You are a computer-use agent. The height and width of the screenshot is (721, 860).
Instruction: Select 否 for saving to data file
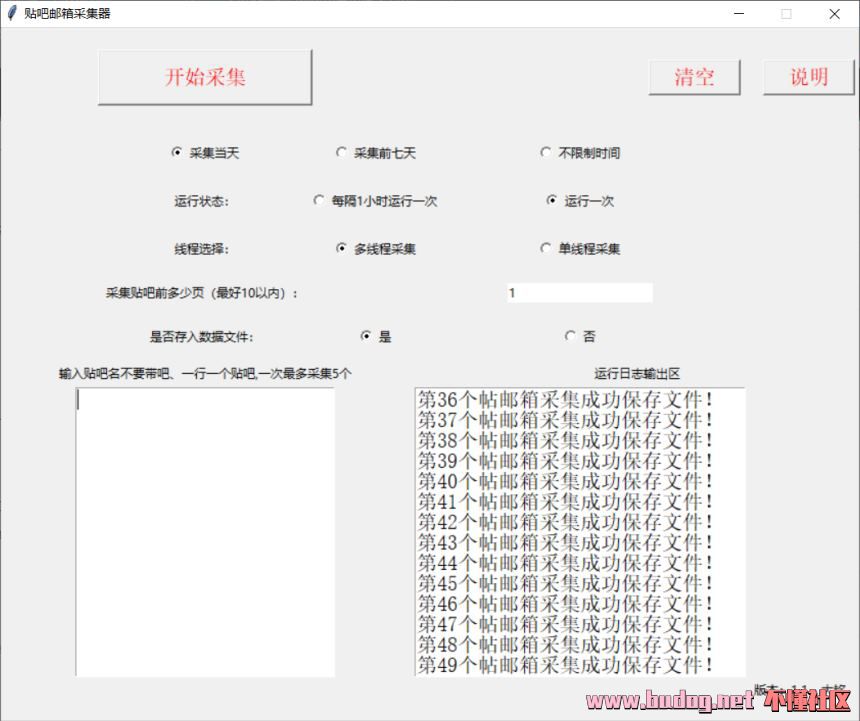pos(571,337)
